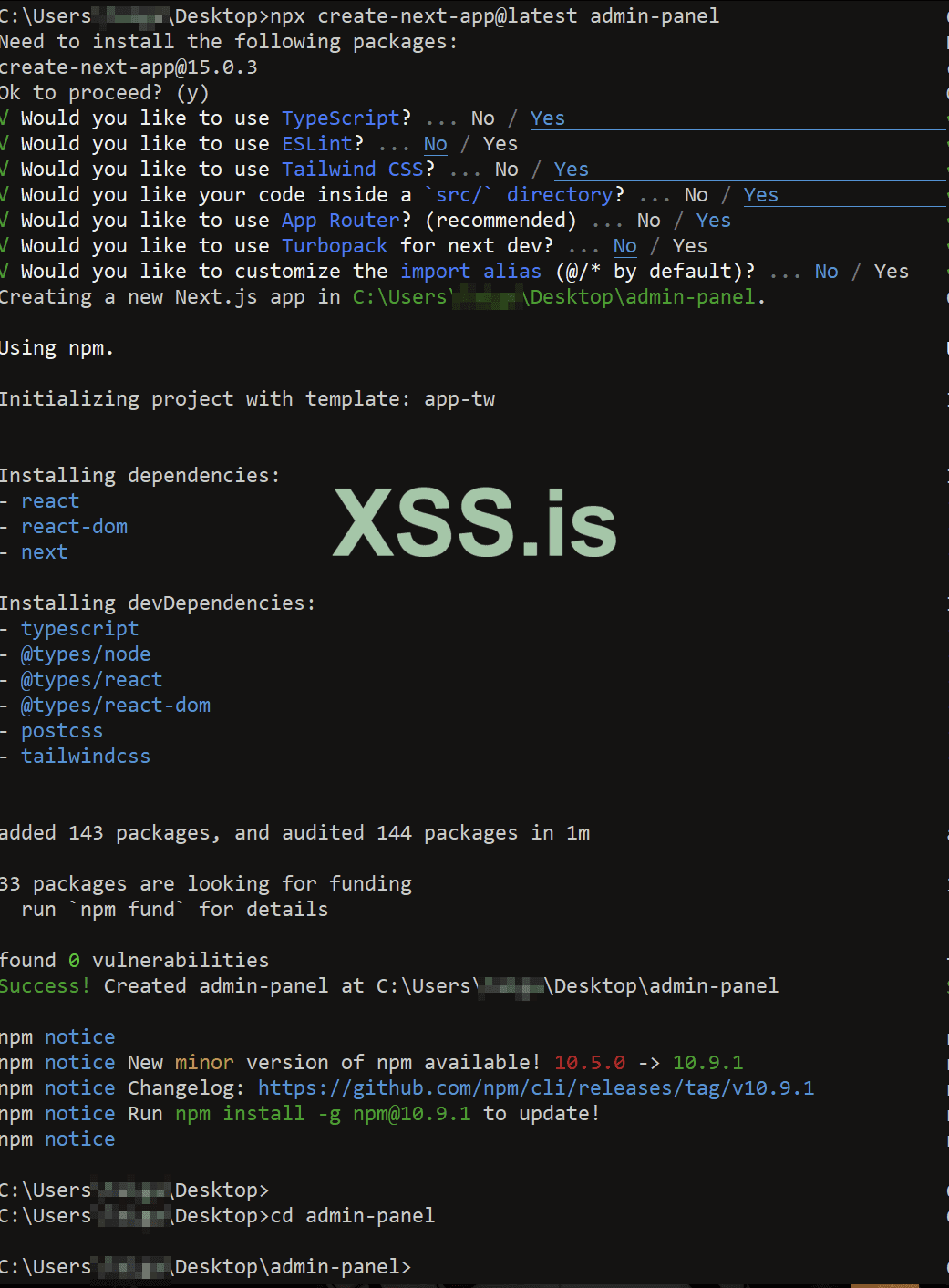Click the '@types/react-dom' devDependency entry

(x=116, y=706)
